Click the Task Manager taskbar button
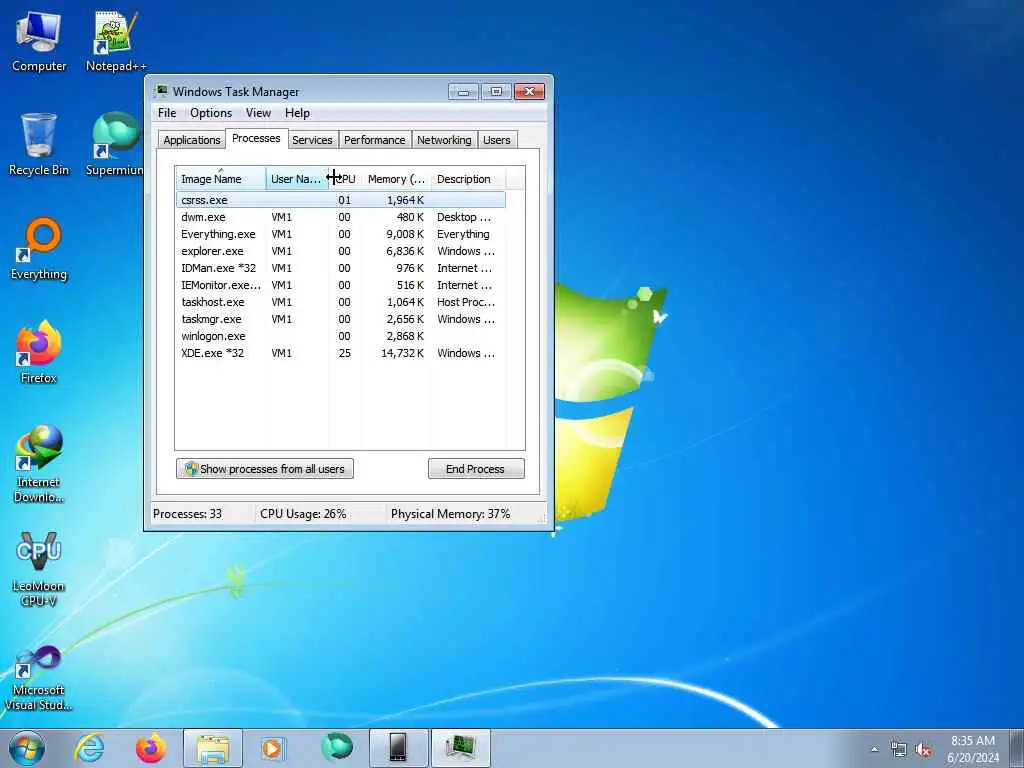 [460, 748]
